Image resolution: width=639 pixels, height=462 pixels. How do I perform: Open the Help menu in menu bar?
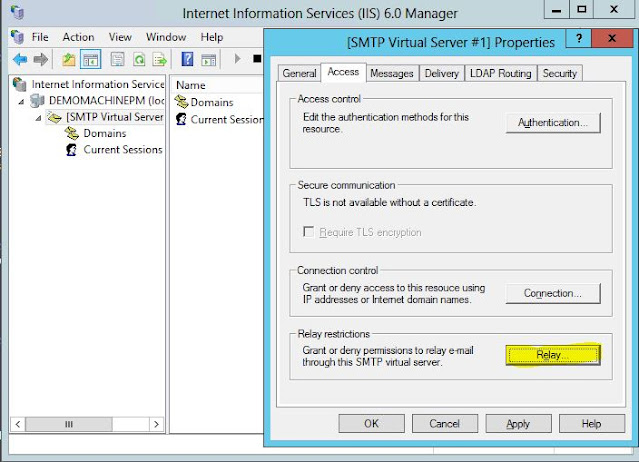point(212,37)
